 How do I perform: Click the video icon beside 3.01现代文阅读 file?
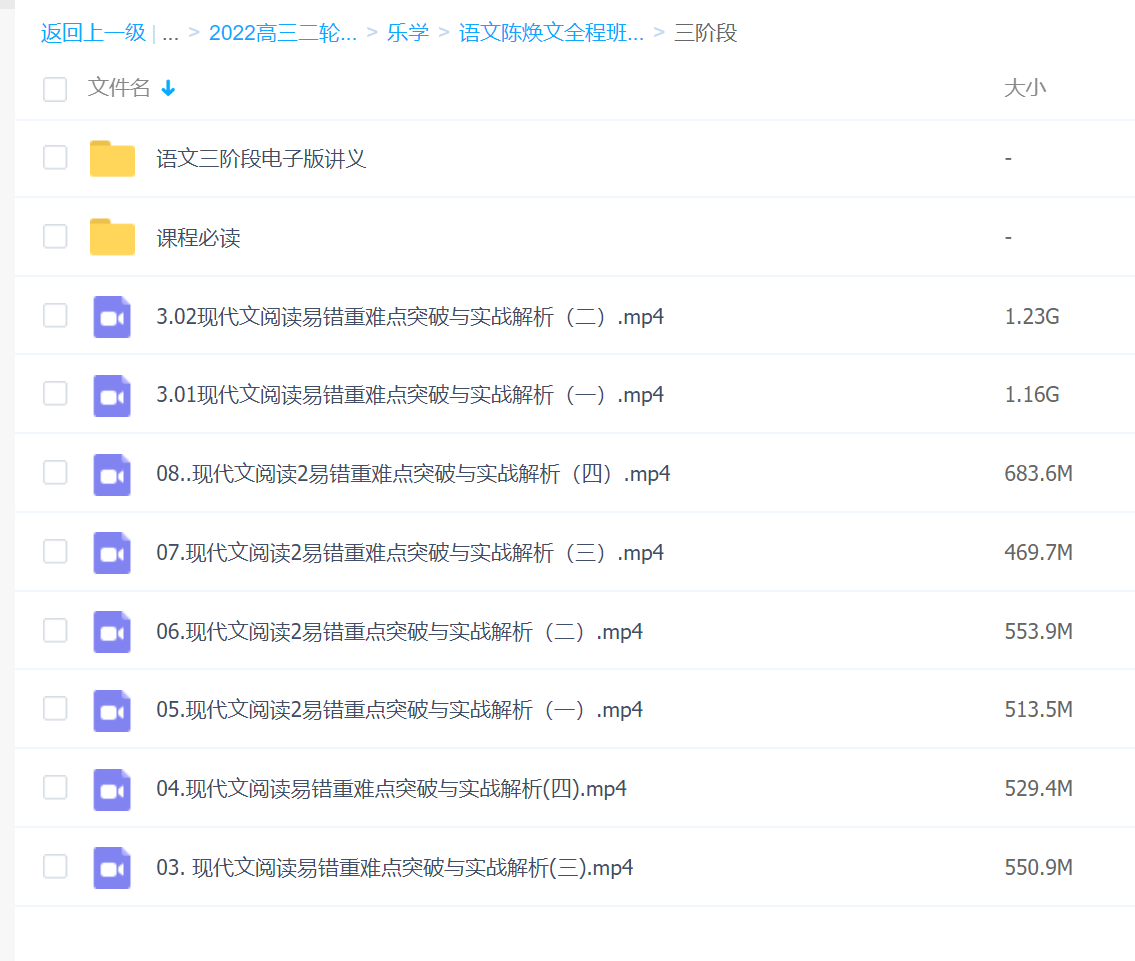tap(111, 394)
